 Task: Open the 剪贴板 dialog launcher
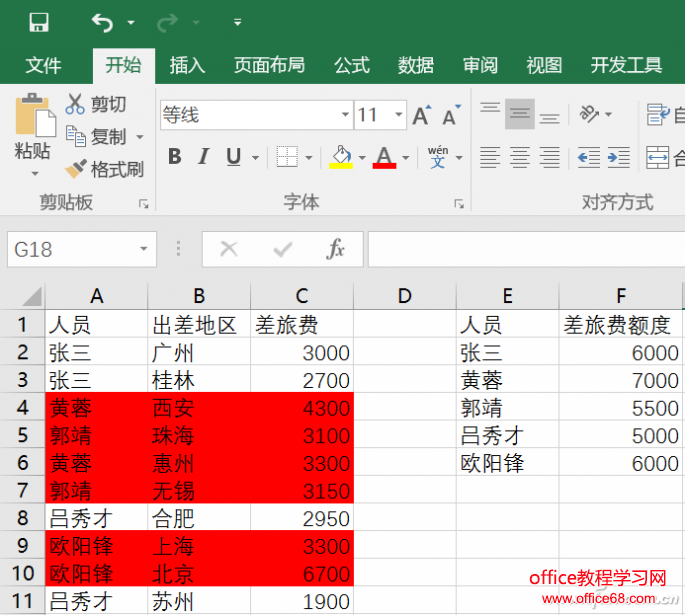point(144,204)
